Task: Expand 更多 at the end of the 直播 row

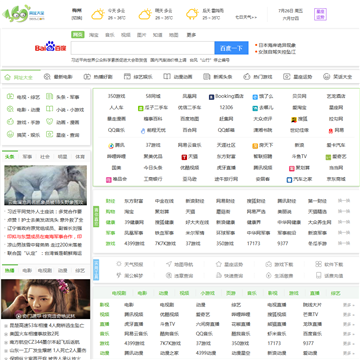Action: point(349,324)
